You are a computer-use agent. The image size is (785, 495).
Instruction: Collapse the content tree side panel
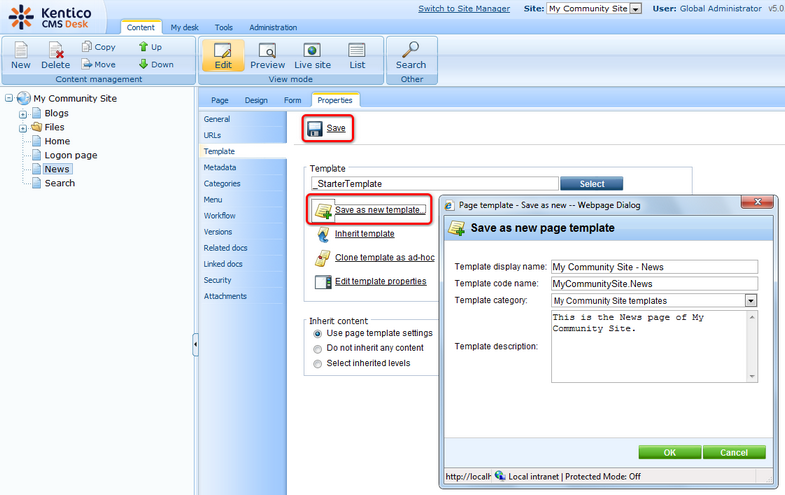click(195, 344)
